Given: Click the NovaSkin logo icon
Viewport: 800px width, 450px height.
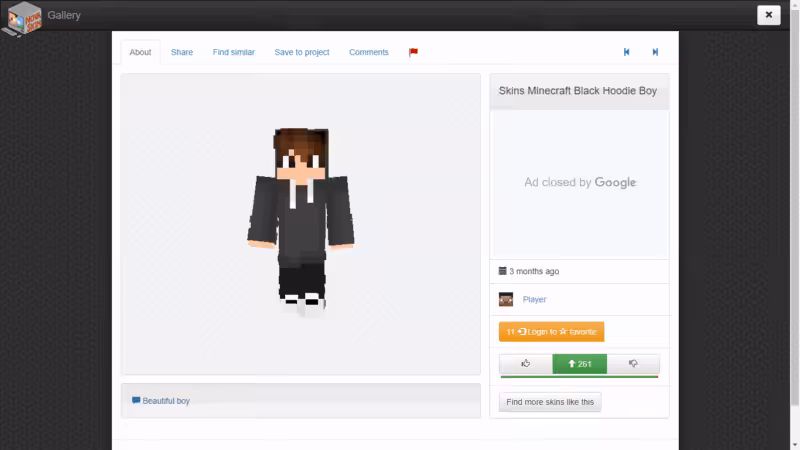Looking at the screenshot, I should (22, 19).
